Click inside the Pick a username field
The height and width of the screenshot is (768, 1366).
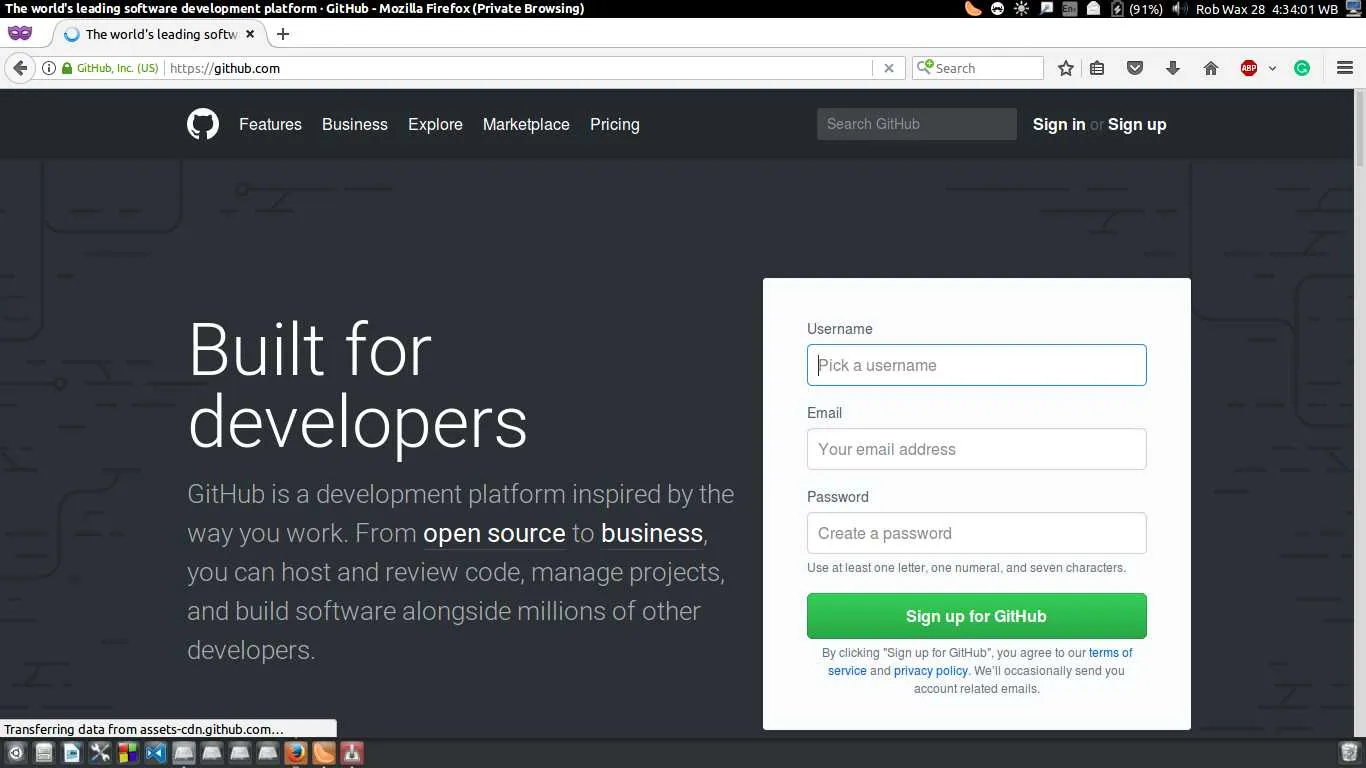coord(976,365)
